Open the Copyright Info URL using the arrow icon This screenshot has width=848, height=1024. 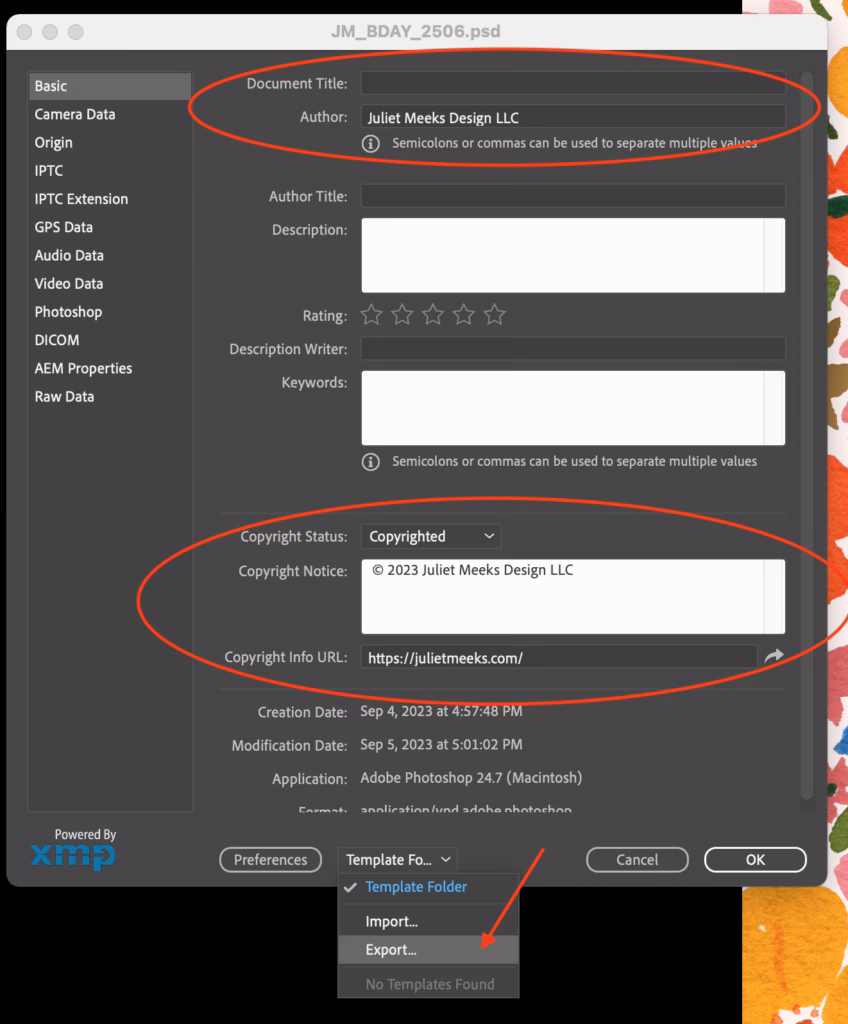click(774, 657)
